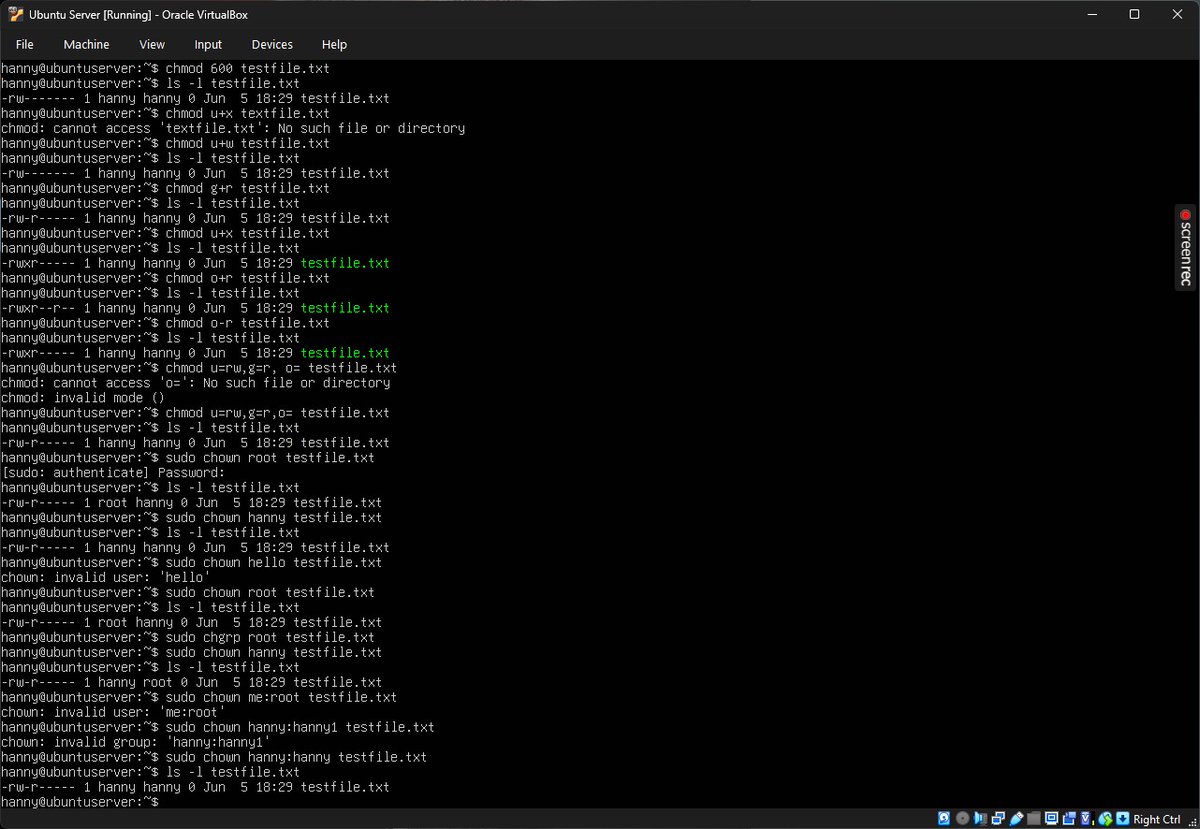
Task: Click the "cannot access 'o='" error line
Action: tap(195, 383)
